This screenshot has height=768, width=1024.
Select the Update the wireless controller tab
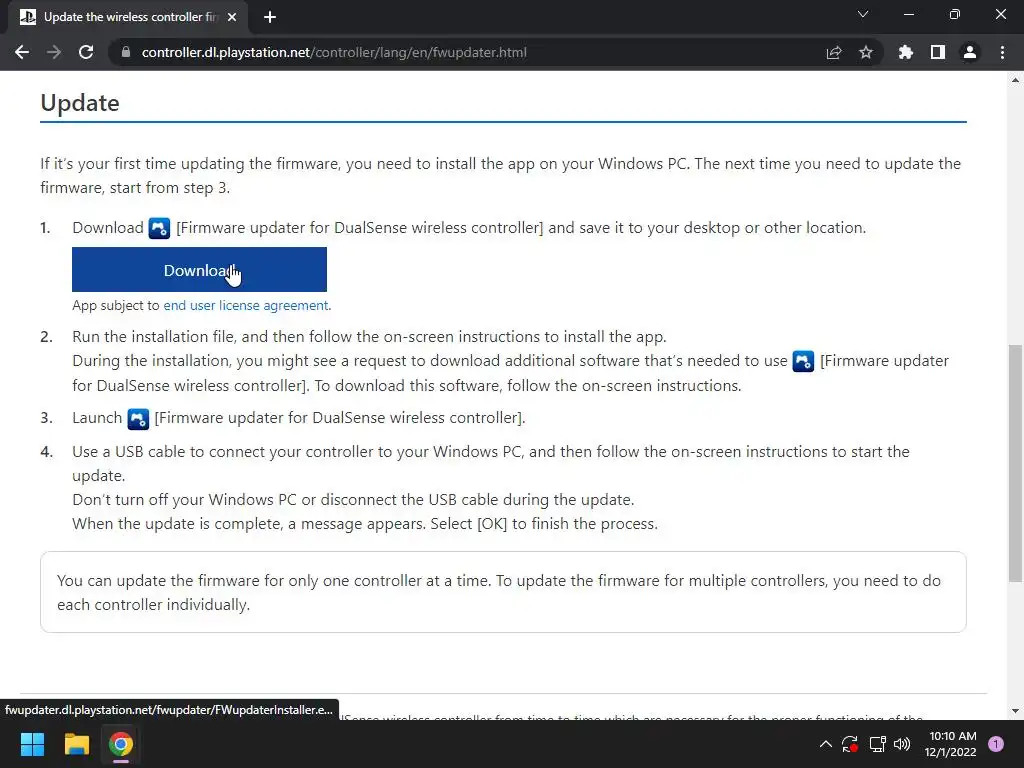pos(129,17)
